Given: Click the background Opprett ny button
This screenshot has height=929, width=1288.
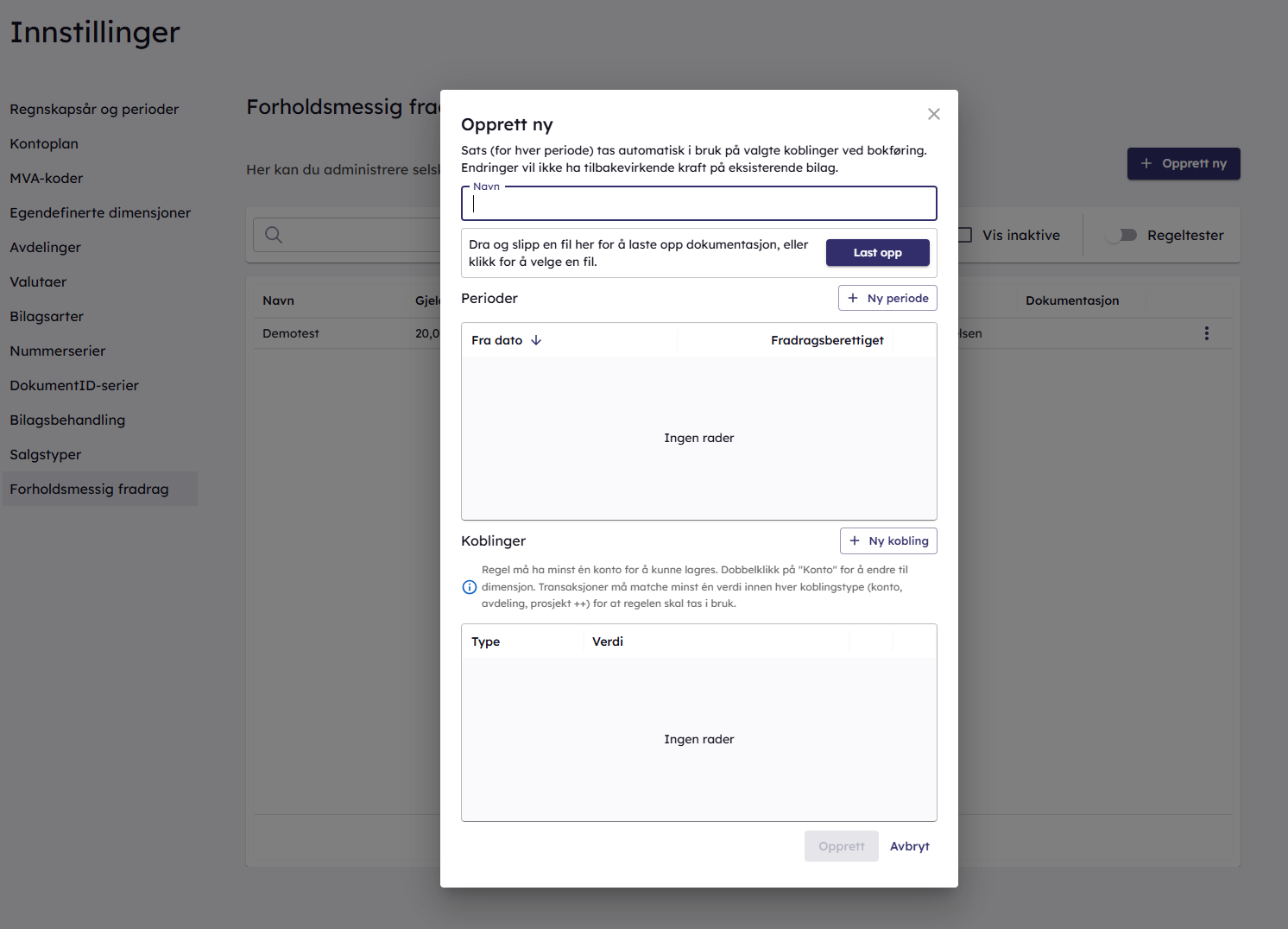Looking at the screenshot, I should click(x=1183, y=163).
